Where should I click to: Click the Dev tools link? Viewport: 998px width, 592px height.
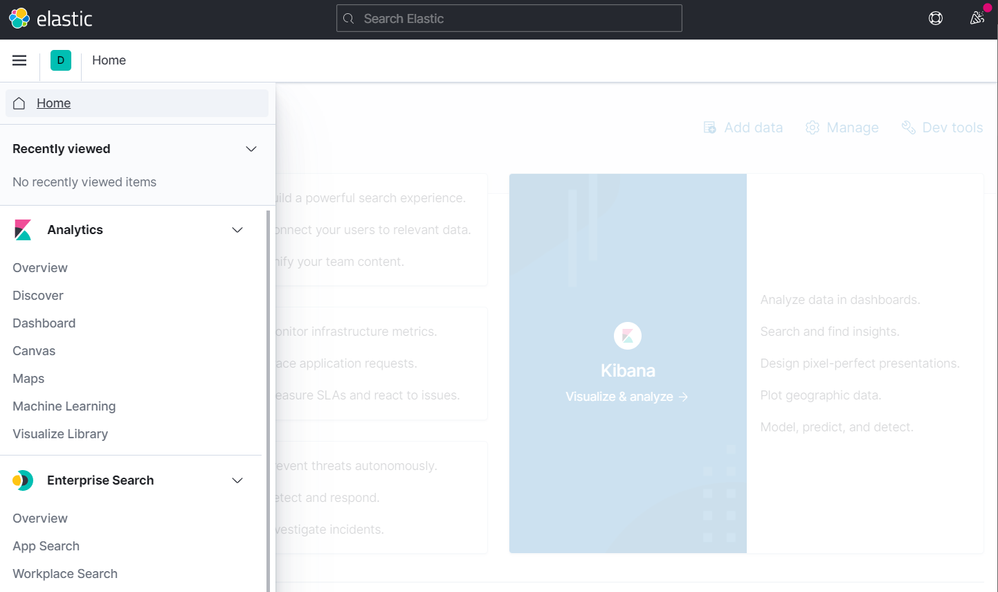pos(942,127)
